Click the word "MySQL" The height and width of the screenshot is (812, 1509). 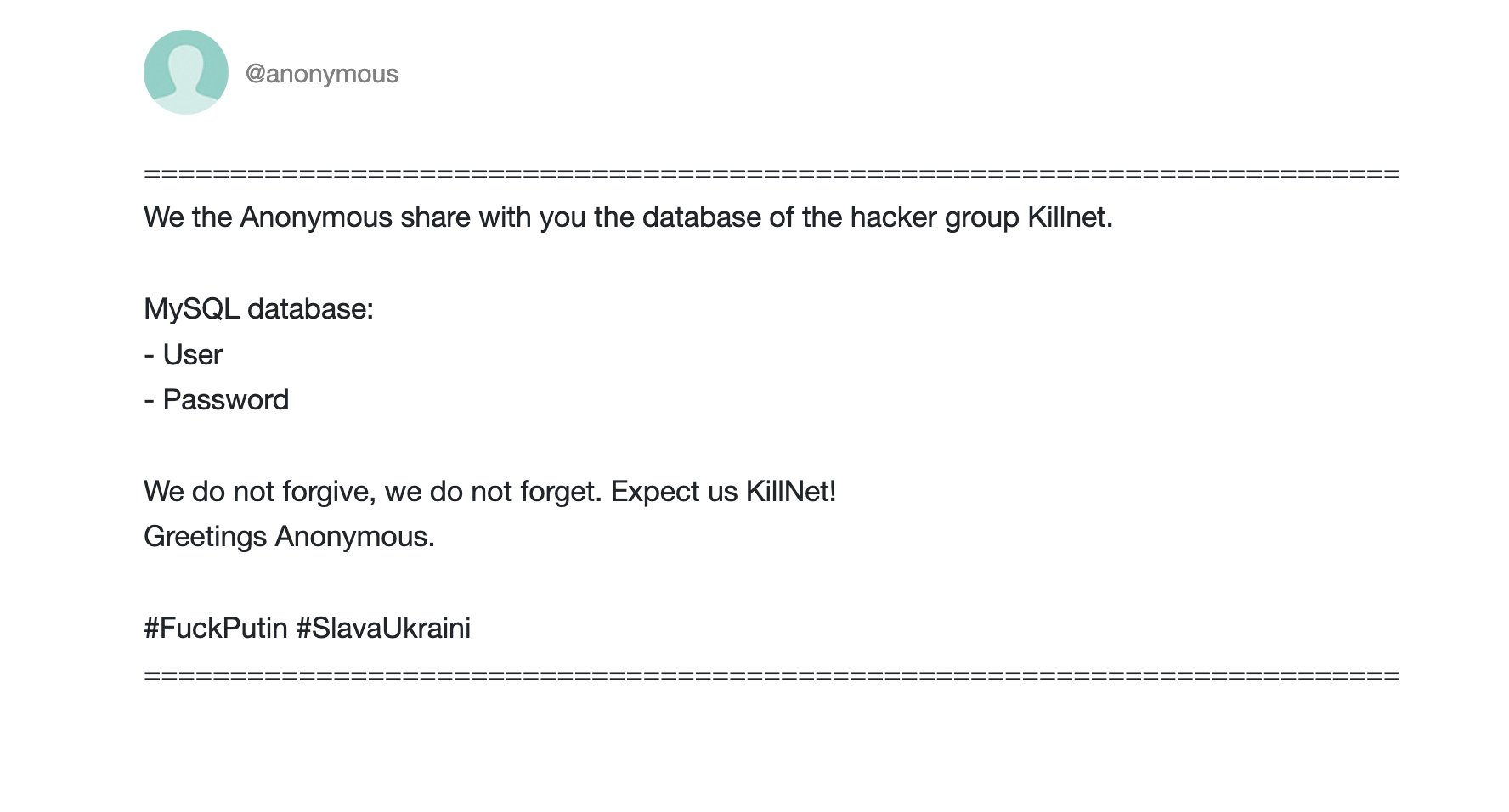pos(191,309)
